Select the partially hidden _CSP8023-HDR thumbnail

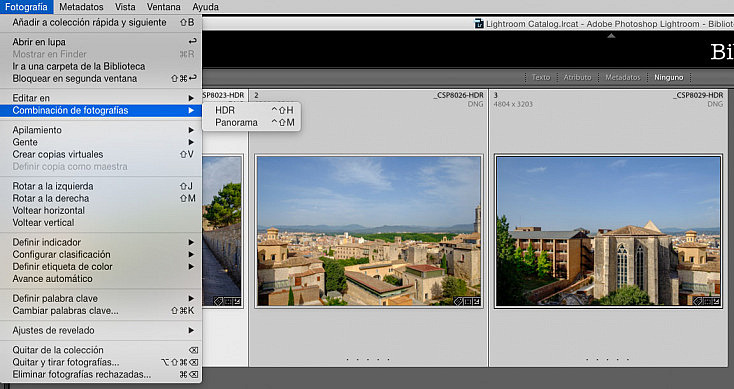pyautogui.click(x=222, y=231)
